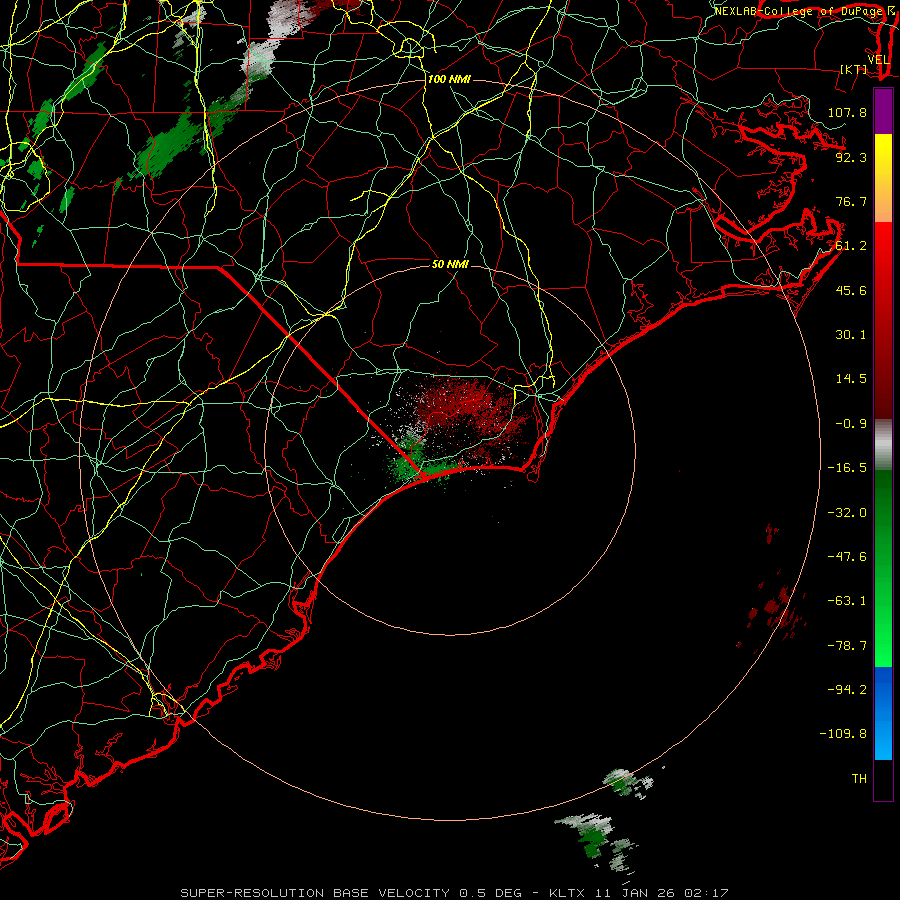Click the -94.2 velocity scale value
This screenshot has height=900, width=900.
[847, 690]
